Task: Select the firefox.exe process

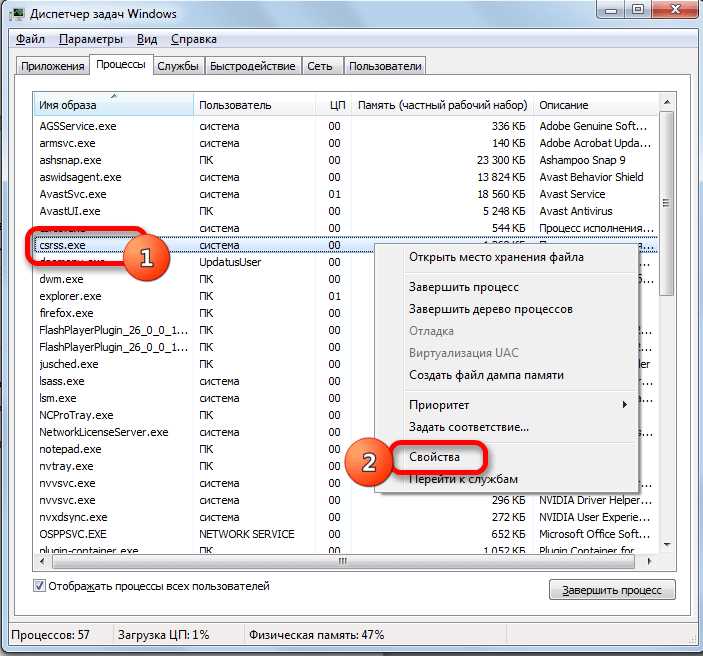Action: 66,313
